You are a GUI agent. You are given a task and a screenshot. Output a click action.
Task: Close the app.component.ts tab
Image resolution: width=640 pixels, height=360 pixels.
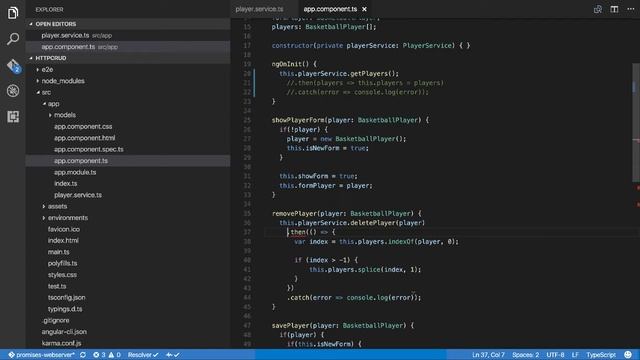(364, 9)
